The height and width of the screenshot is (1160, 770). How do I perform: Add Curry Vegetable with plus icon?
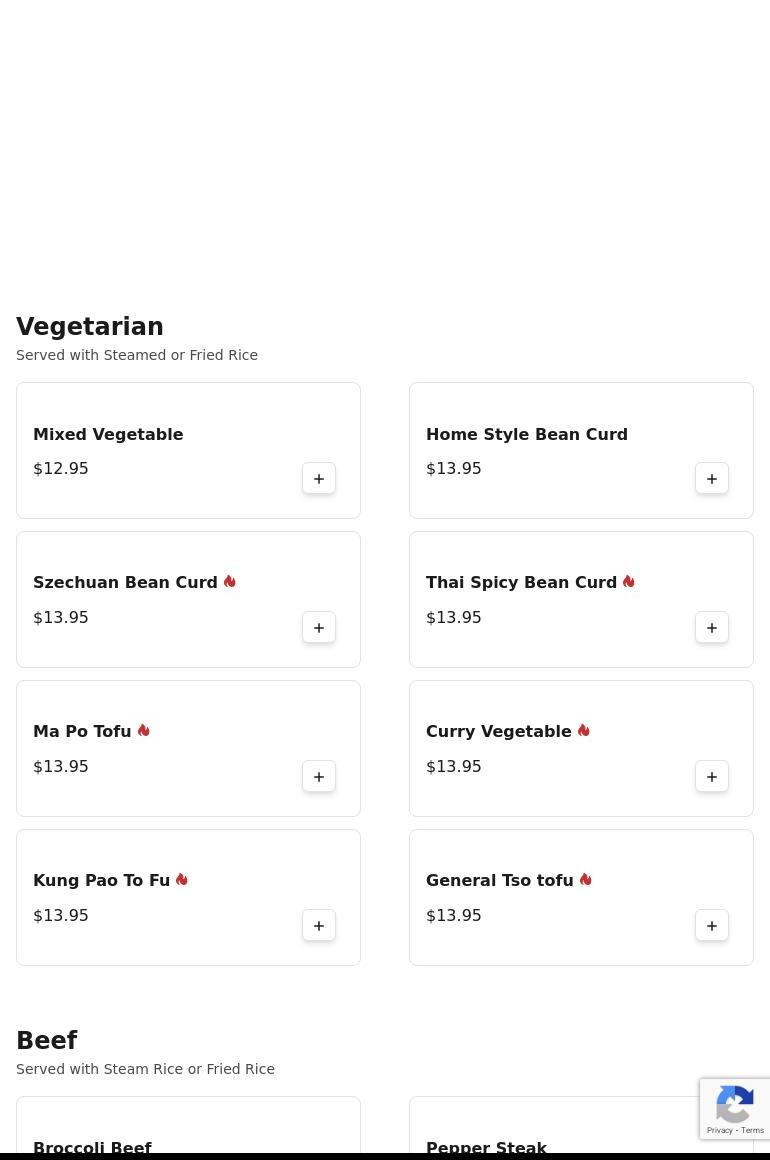[712, 777]
